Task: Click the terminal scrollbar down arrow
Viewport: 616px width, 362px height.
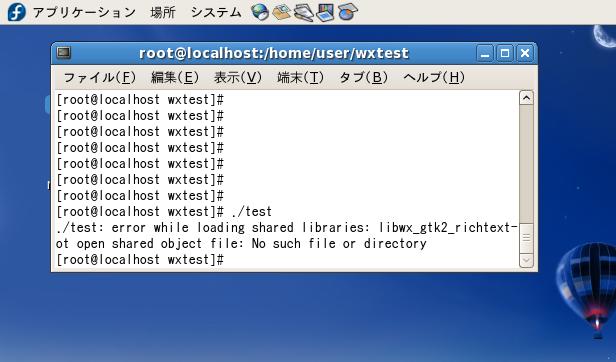Action: [526, 261]
